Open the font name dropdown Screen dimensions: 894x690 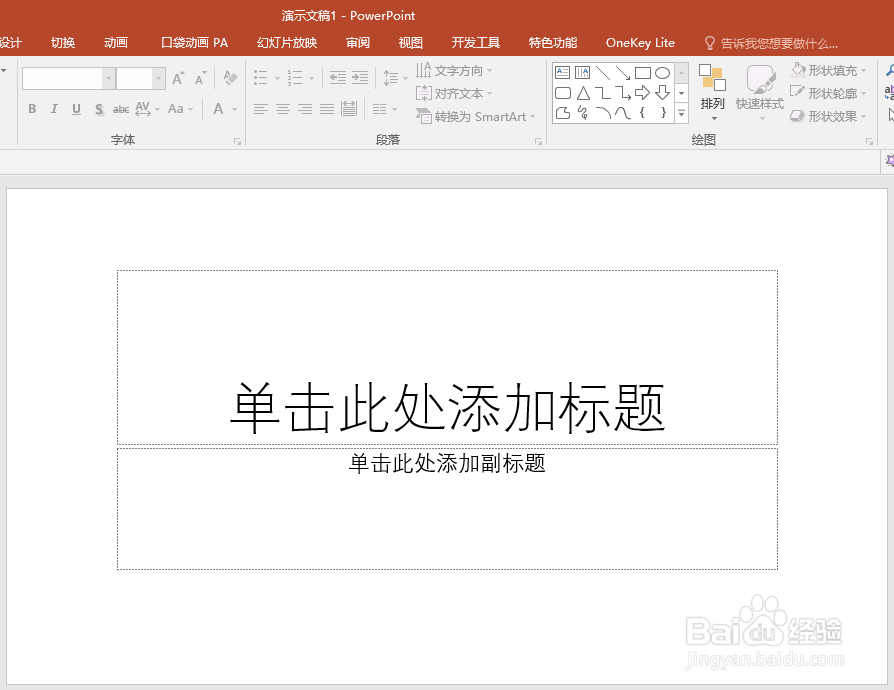[108, 78]
